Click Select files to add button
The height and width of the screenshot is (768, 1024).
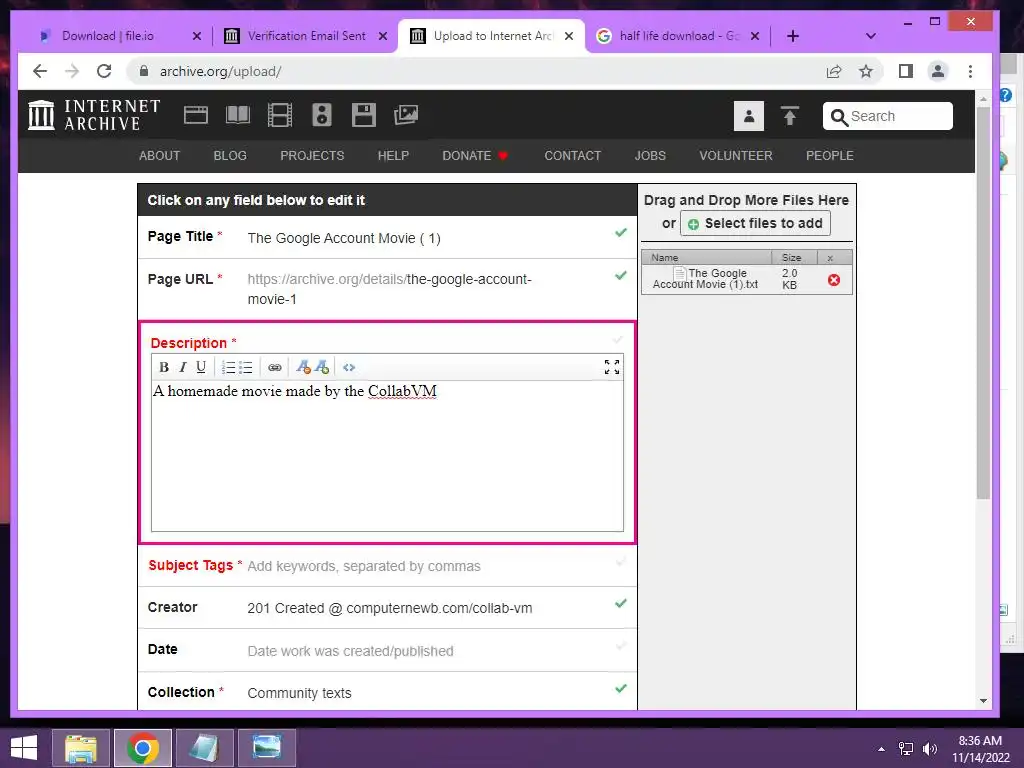(x=756, y=223)
